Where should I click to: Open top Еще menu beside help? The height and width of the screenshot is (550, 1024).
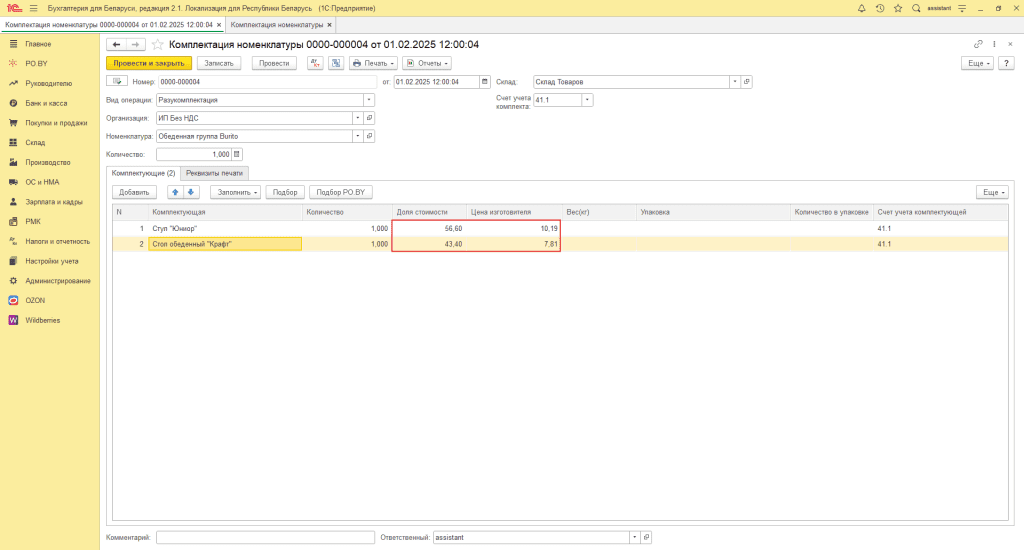(978, 63)
